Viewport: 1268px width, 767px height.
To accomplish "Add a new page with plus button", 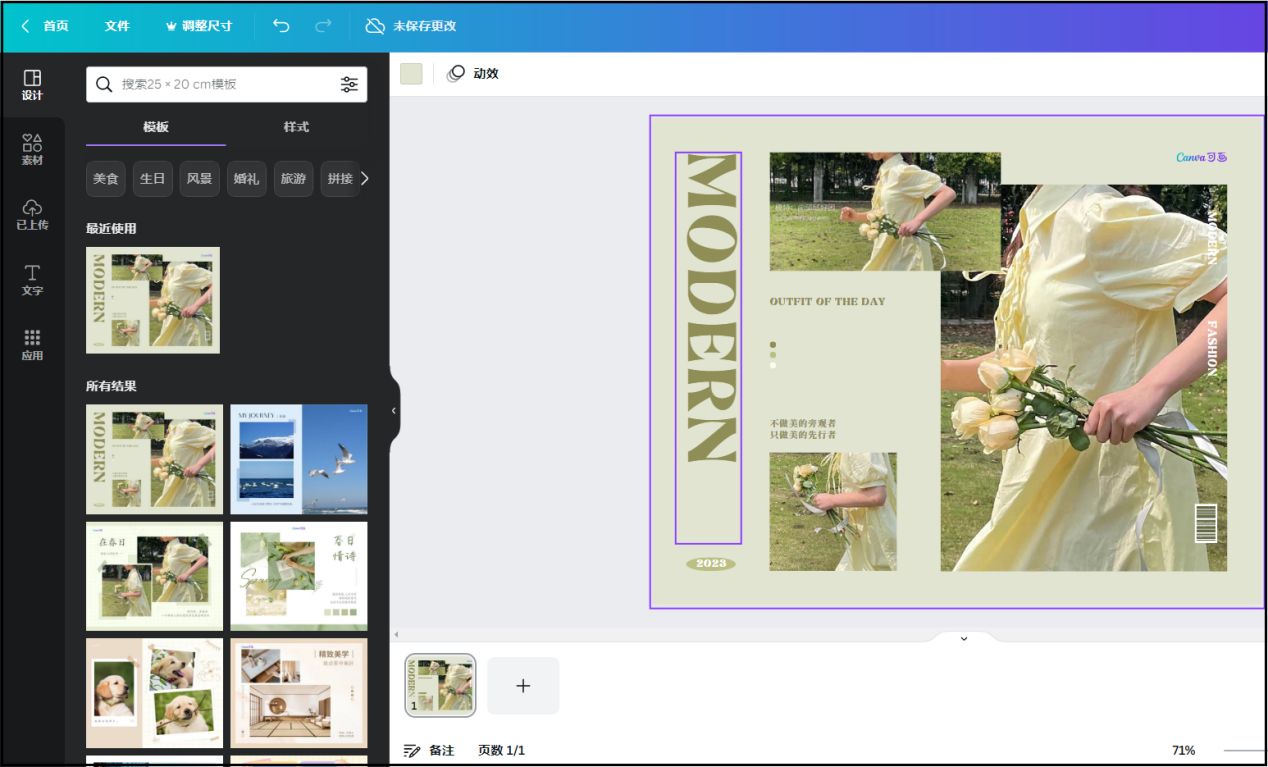I will 523,686.
